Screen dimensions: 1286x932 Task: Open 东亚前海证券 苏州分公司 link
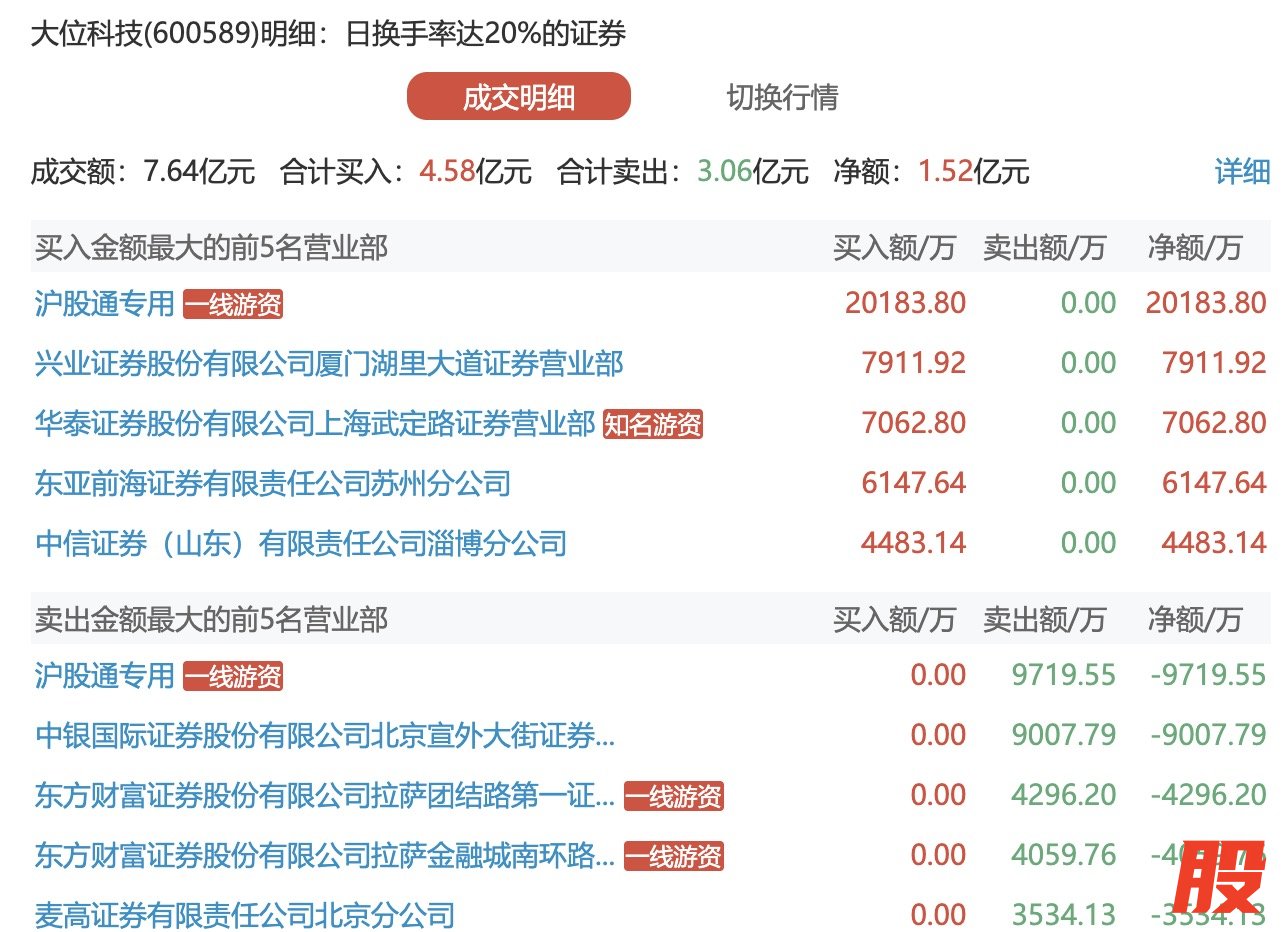point(273,484)
